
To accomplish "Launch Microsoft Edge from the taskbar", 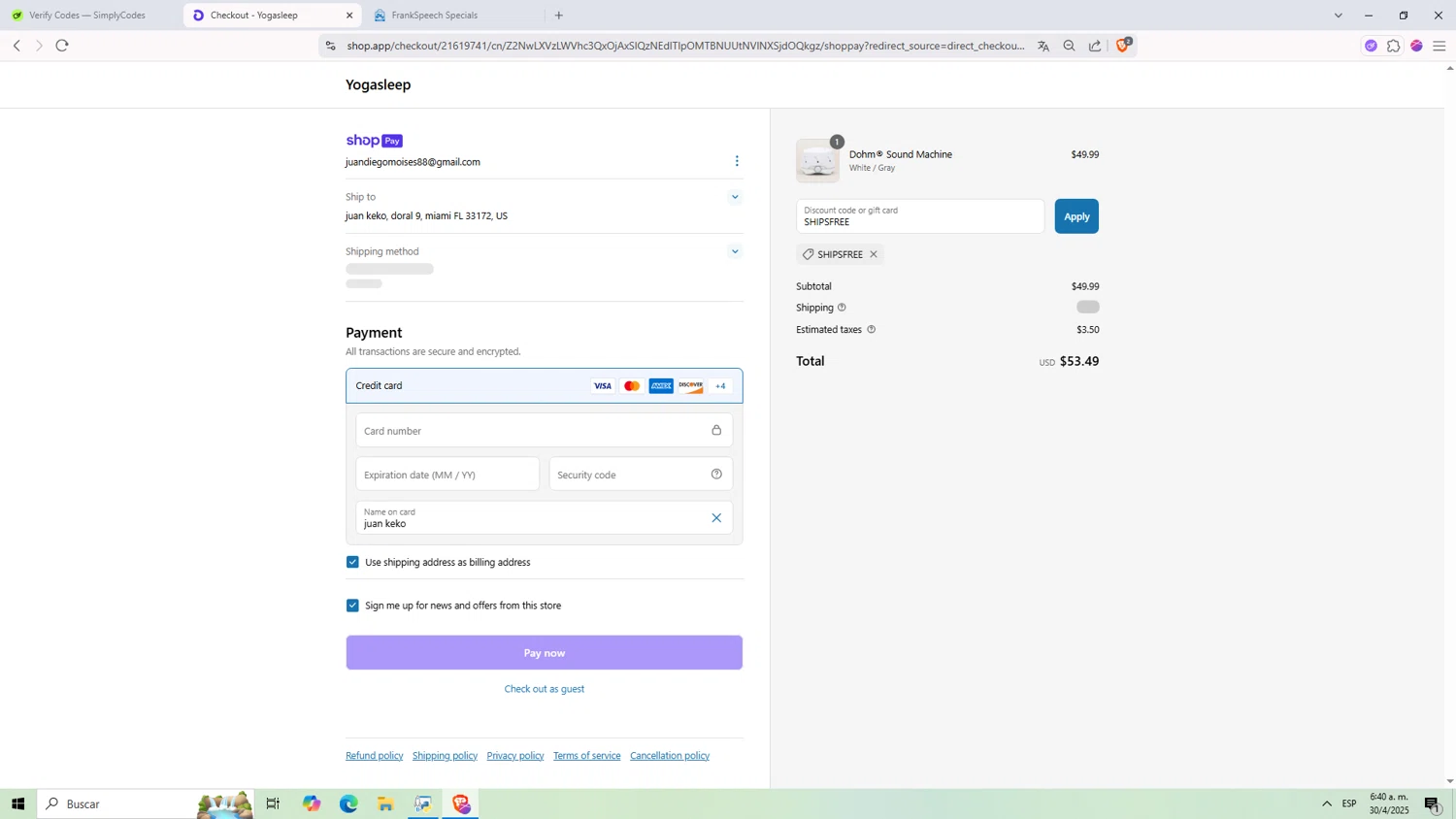I will pos(348,803).
